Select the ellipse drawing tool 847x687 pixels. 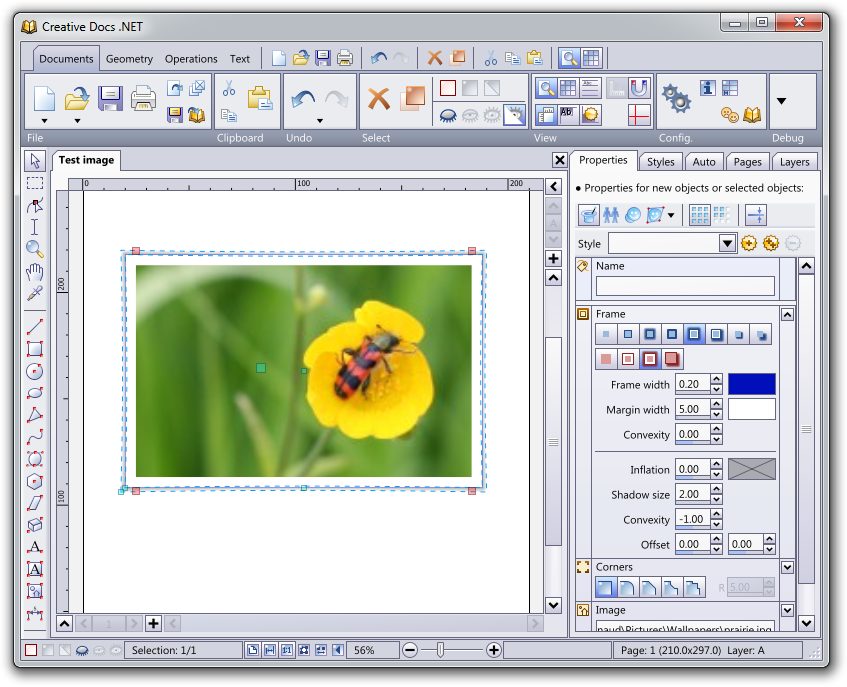pos(35,393)
